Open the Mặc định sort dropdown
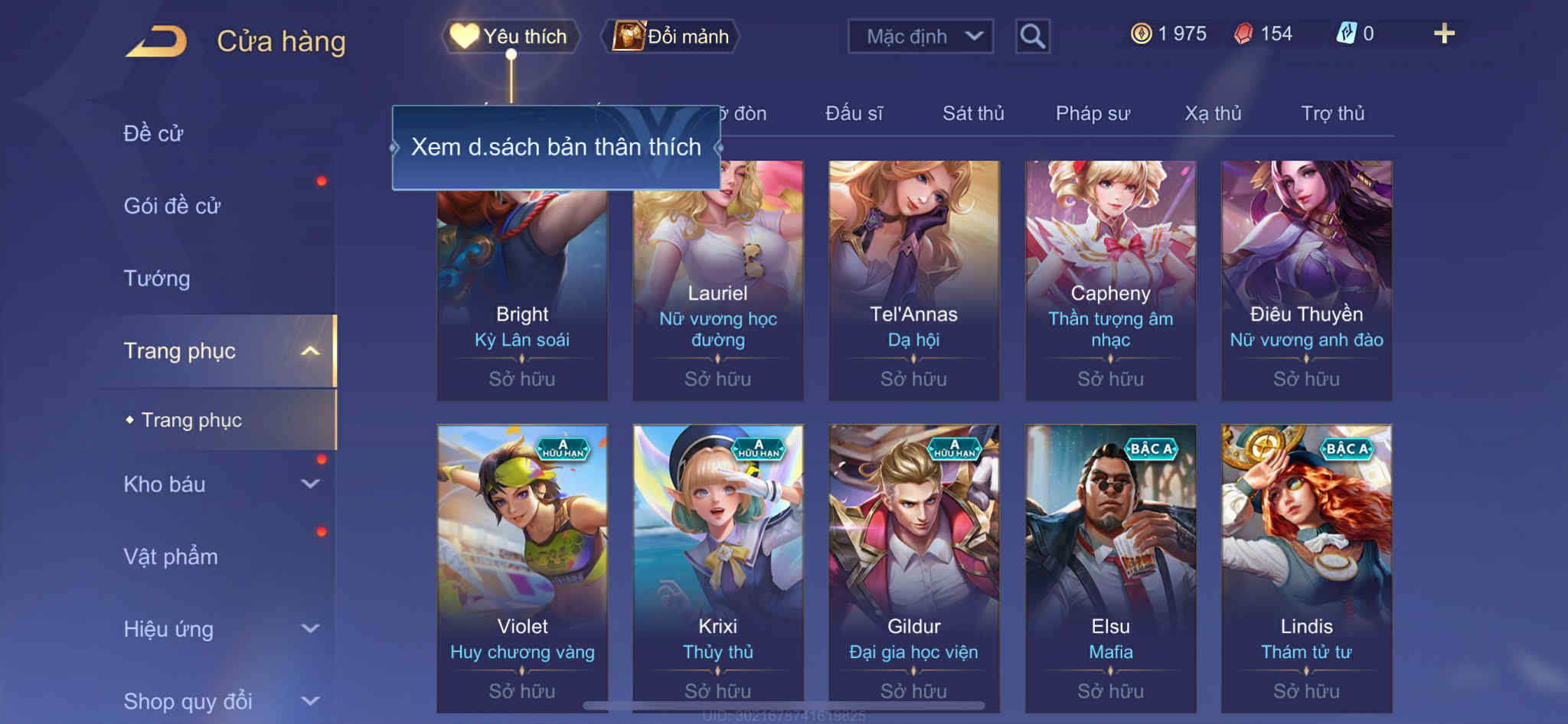 [920, 36]
